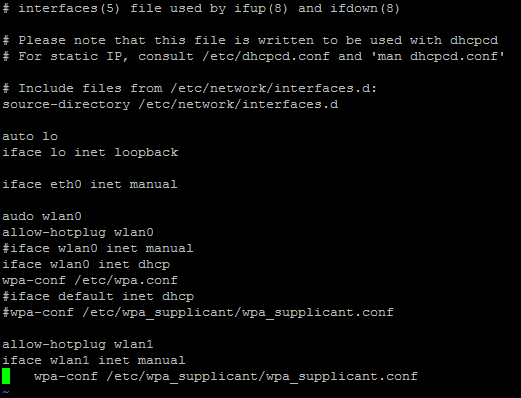Click the green cursor block
Viewport: 521px width, 398px height.
(x=6, y=376)
